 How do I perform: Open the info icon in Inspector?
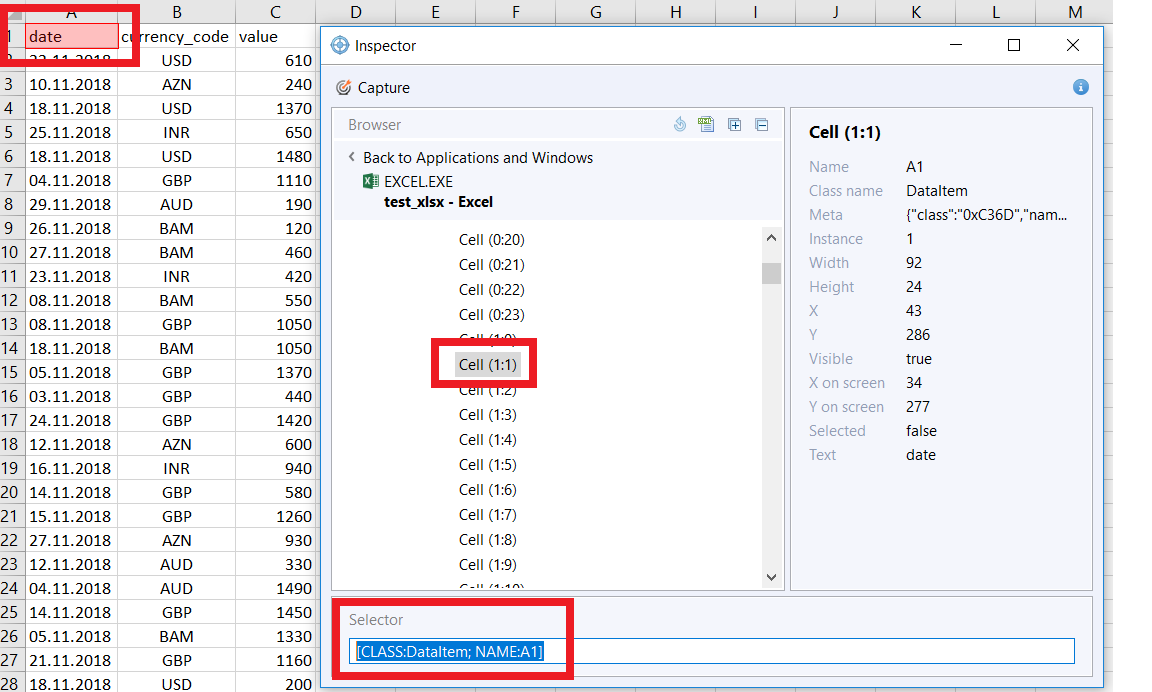pos(1080,87)
